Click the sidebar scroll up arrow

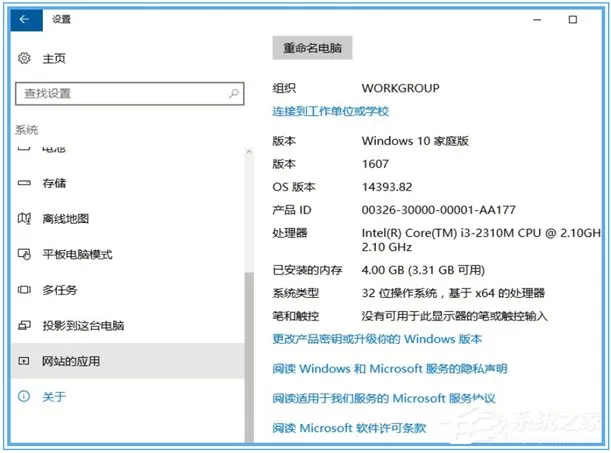(249, 152)
